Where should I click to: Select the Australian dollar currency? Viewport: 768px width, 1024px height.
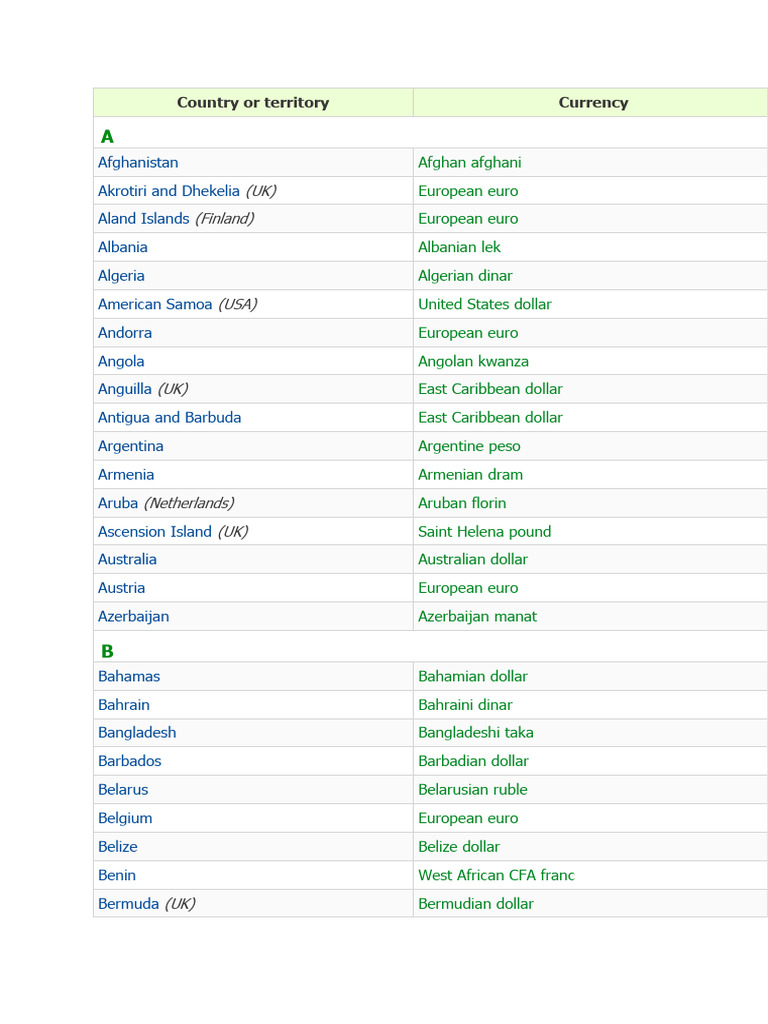(473, 560)
